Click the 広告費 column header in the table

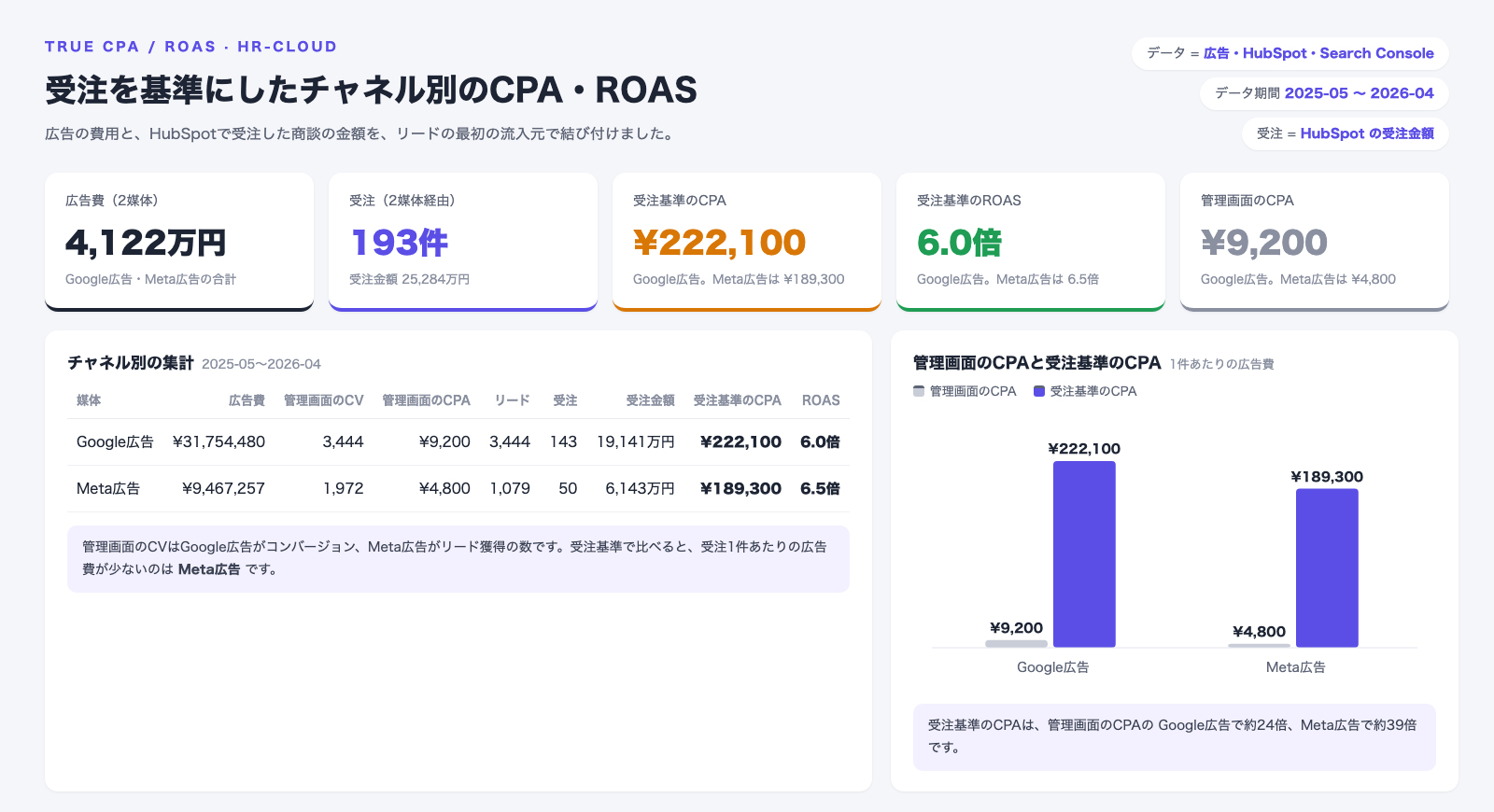tap(247, 400)
